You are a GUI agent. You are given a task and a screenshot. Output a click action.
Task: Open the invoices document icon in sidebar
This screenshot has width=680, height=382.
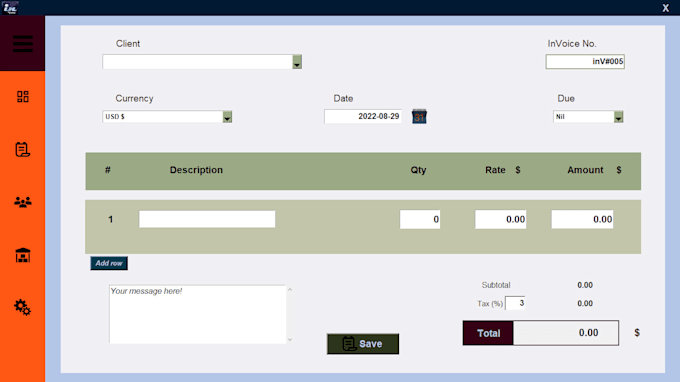pos(23,150)
